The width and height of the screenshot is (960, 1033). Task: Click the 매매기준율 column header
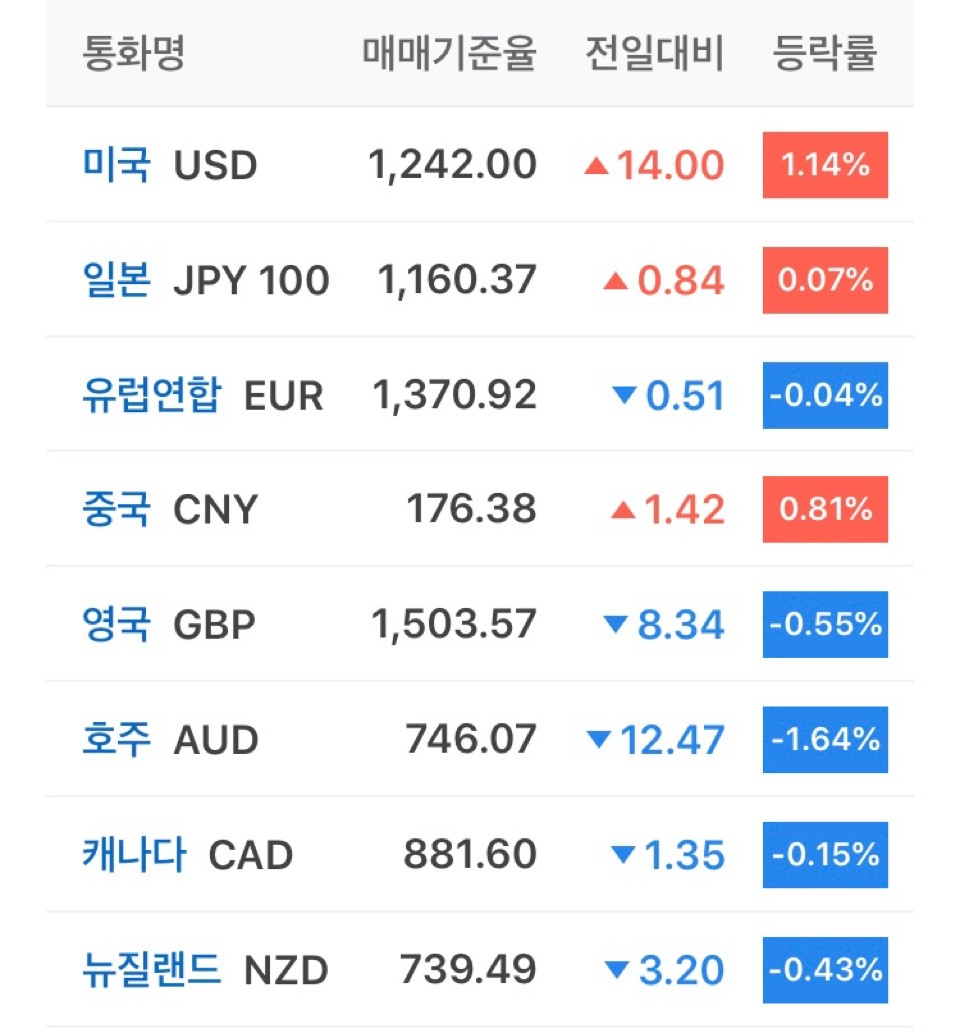click(449, 53)
